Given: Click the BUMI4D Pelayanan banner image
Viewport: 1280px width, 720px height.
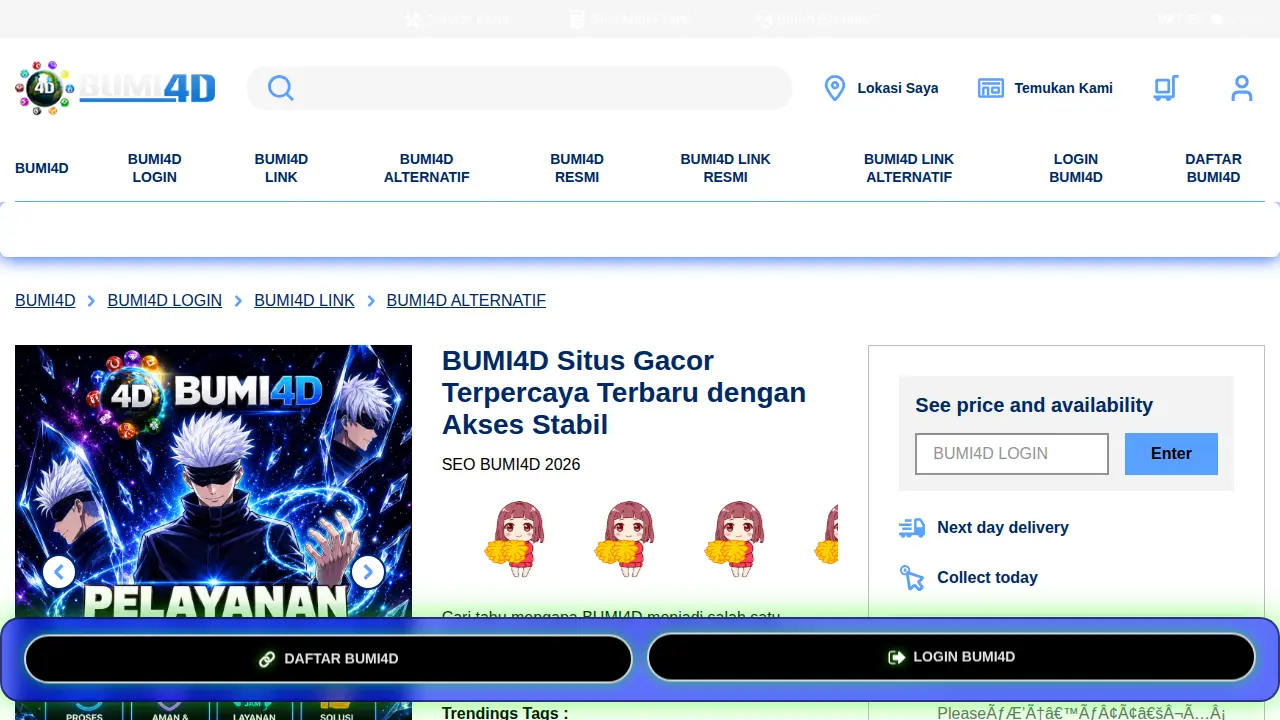Looking at the screenshot, I should tap(213, 532).
